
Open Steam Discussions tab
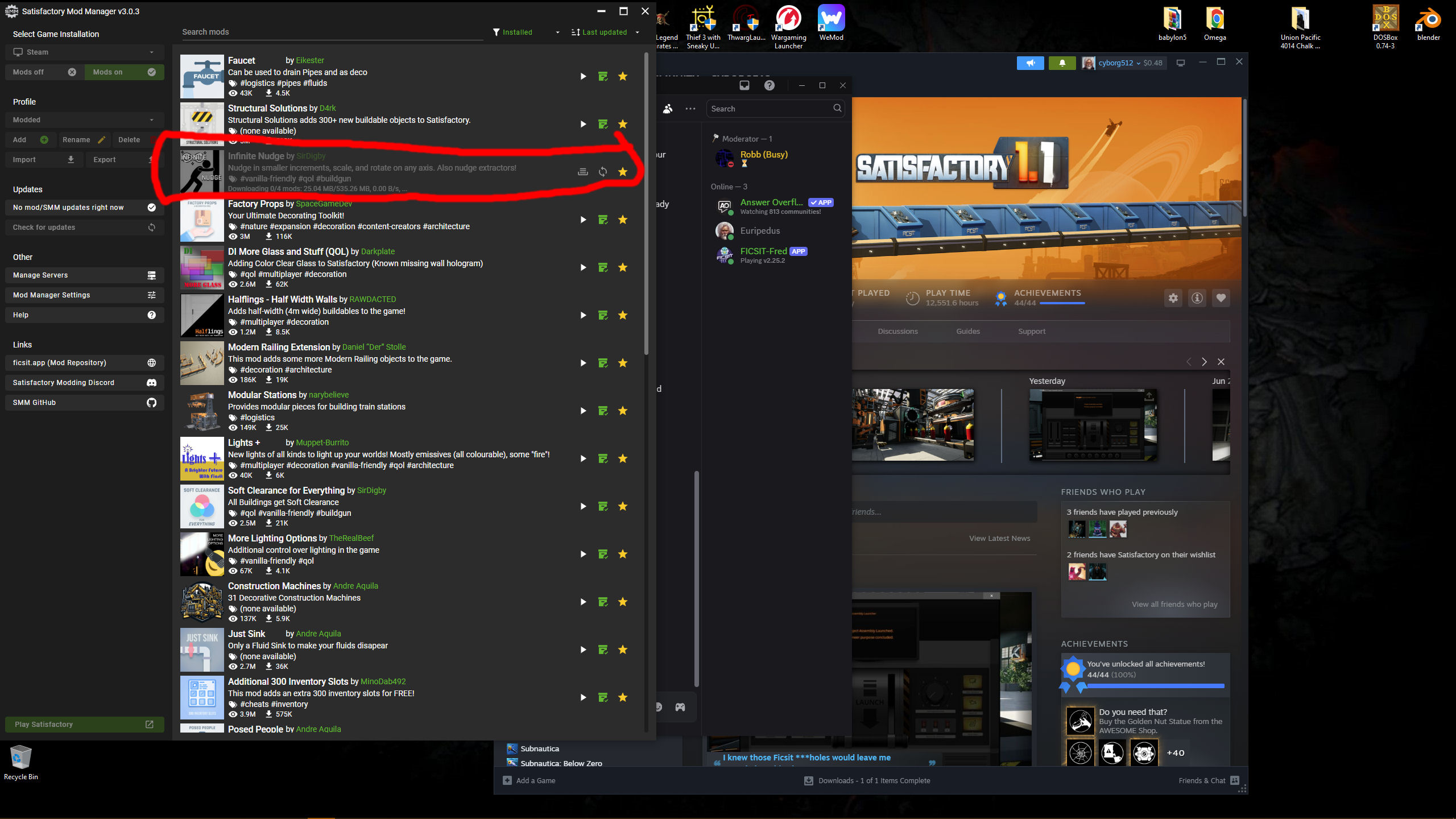click(897, 332)
